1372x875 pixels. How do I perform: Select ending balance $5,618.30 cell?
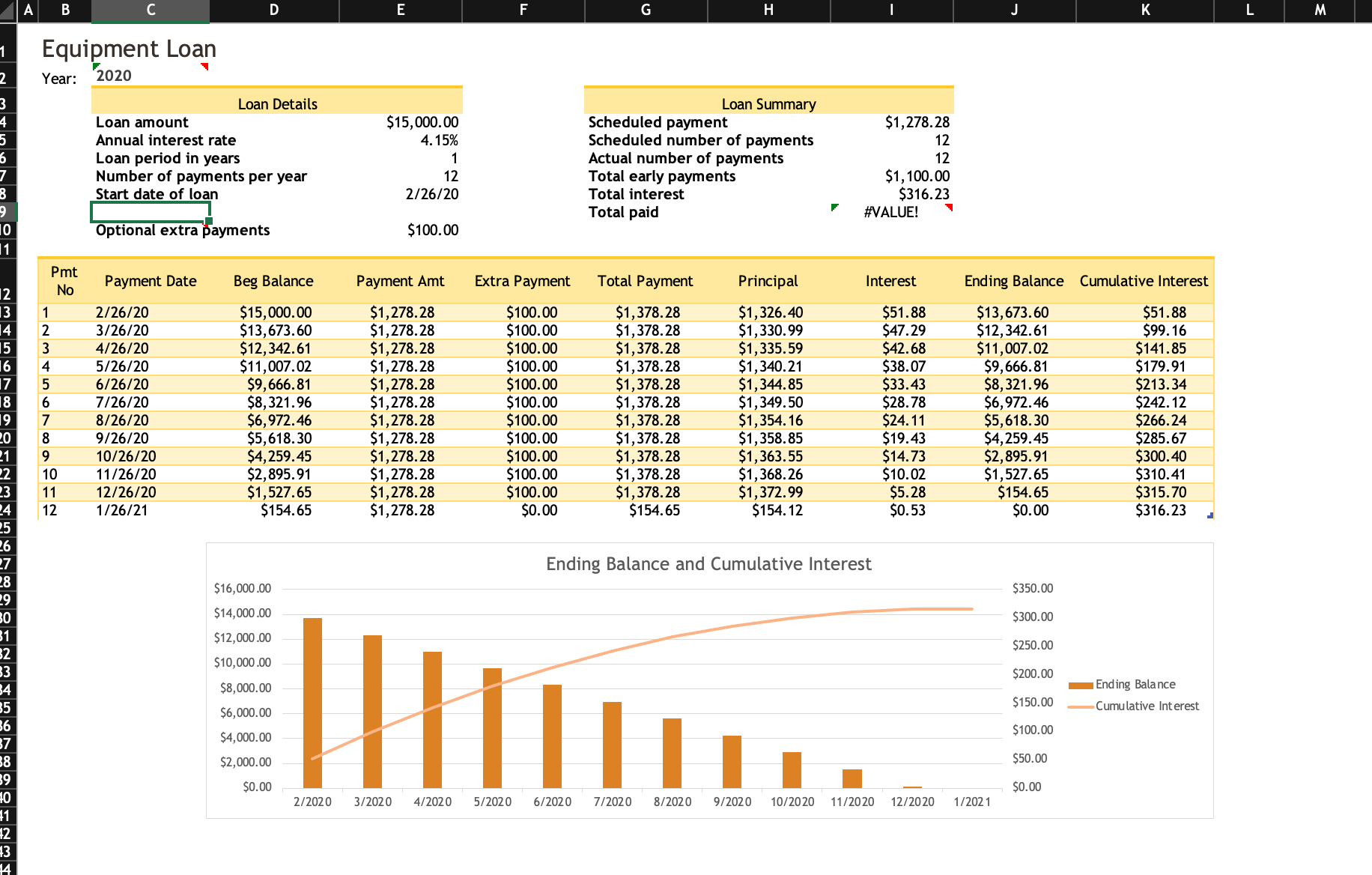tap(1016, 420)
